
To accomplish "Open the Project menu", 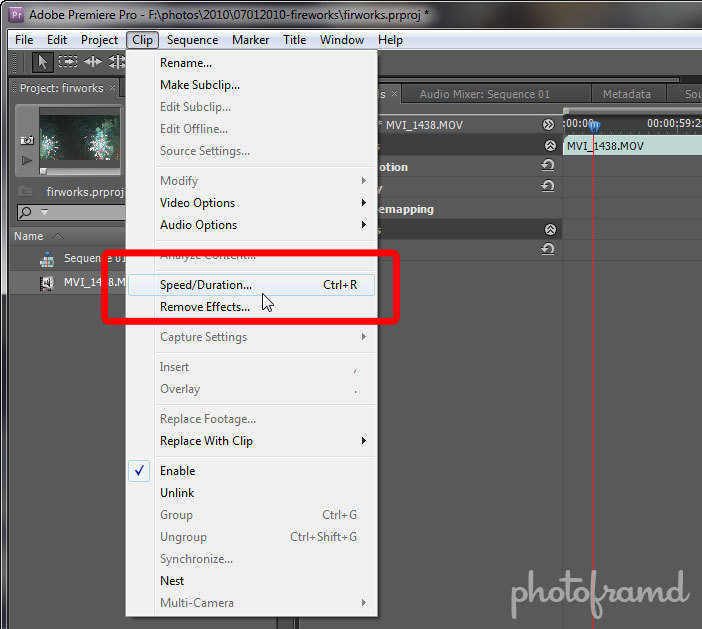I will coord(99,40).
